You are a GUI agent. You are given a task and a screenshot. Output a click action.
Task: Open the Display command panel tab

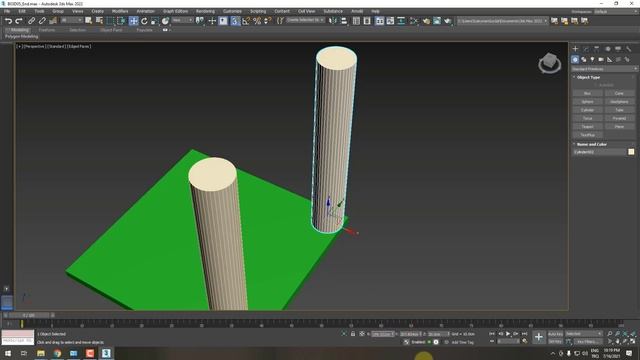(x=618, y=49)
